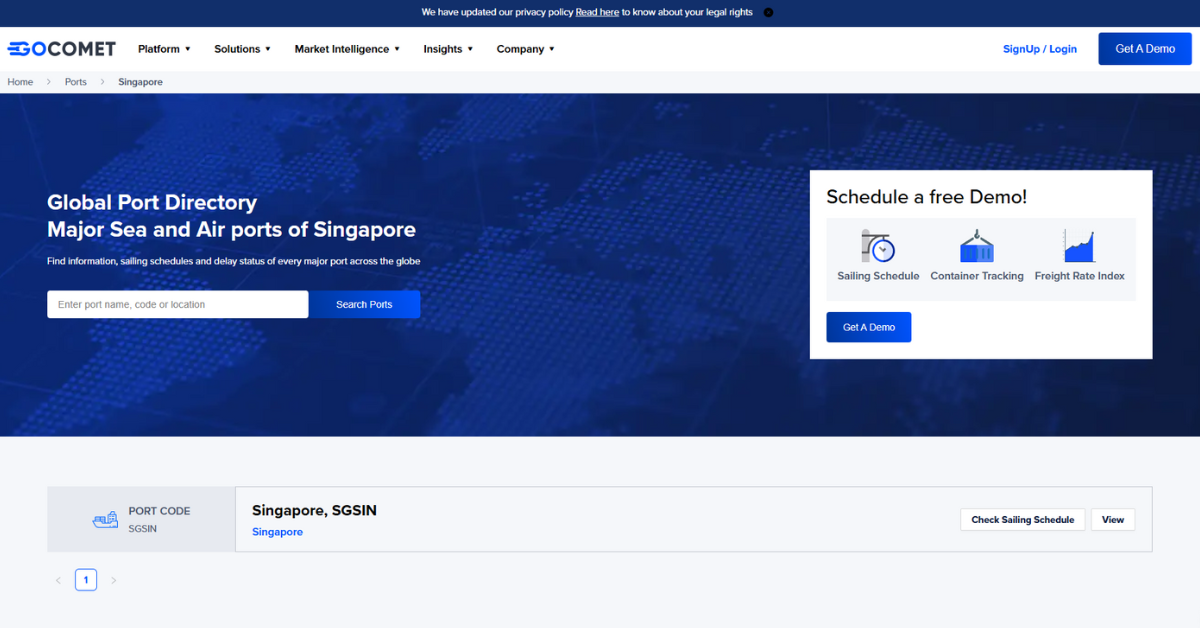
Task: Open the Company dropdown menu
Action: pos(525,49)
